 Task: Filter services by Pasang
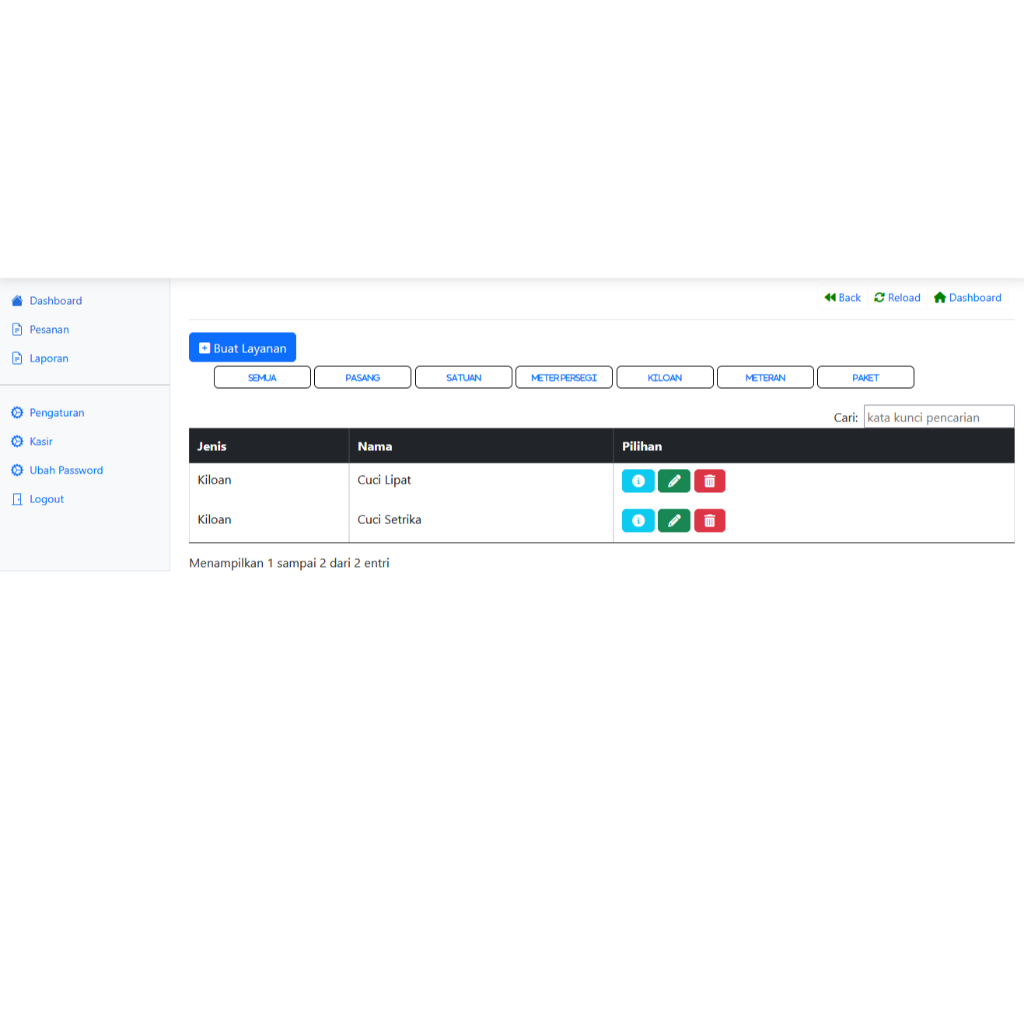(362, 377)
